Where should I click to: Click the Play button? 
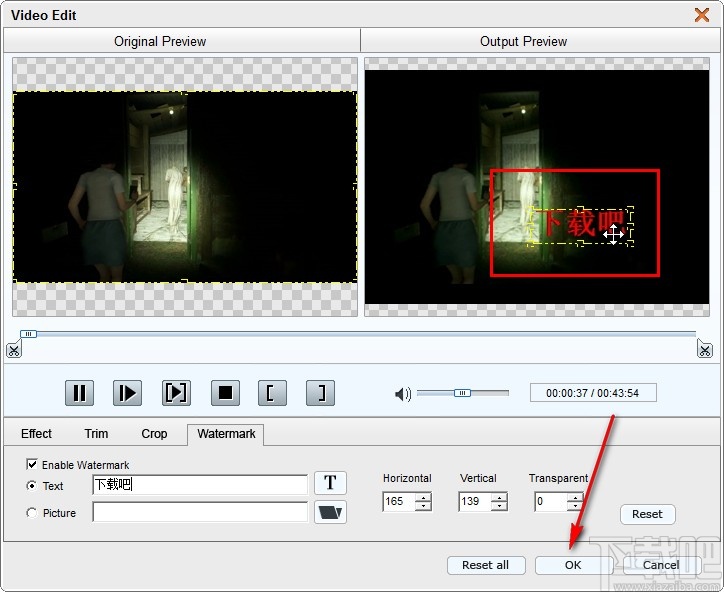pos(127,393)
